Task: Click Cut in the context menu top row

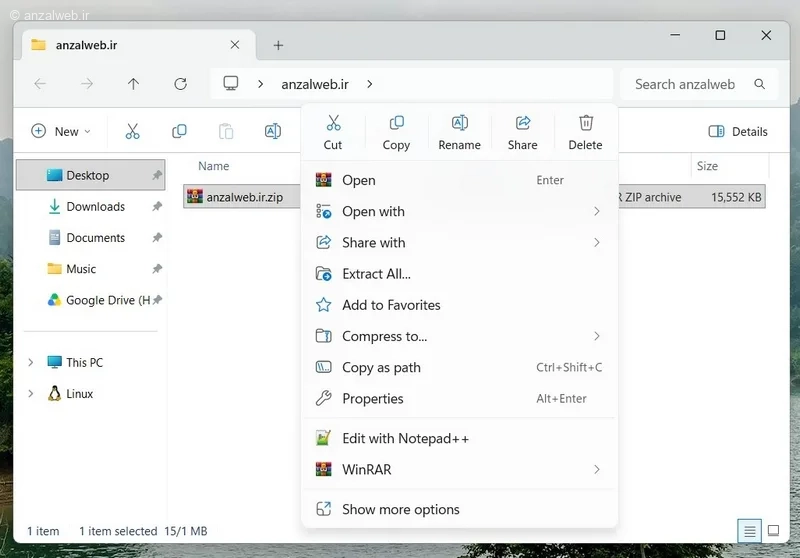Action: pos(333,133)
